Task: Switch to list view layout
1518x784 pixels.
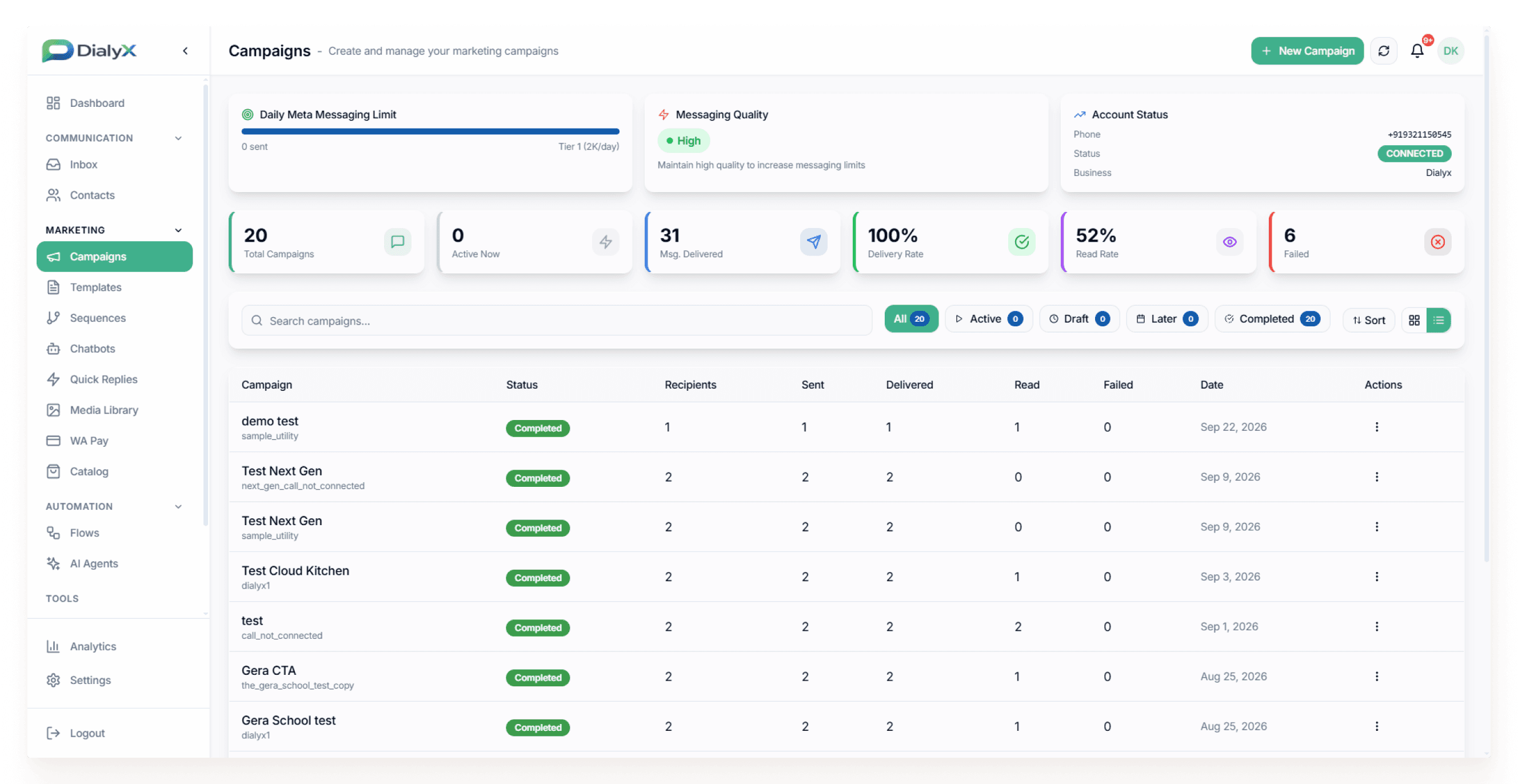Action: tap(1439, 320)
